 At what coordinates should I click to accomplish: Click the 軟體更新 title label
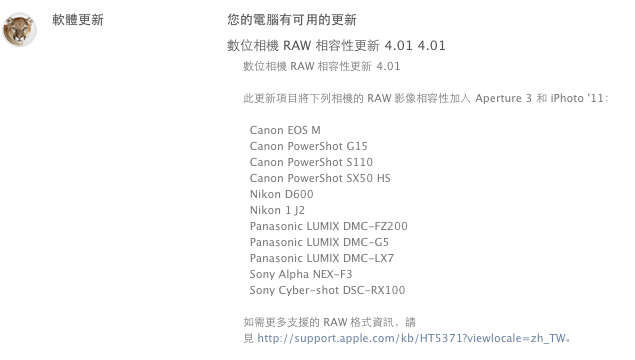coord(78,19)
